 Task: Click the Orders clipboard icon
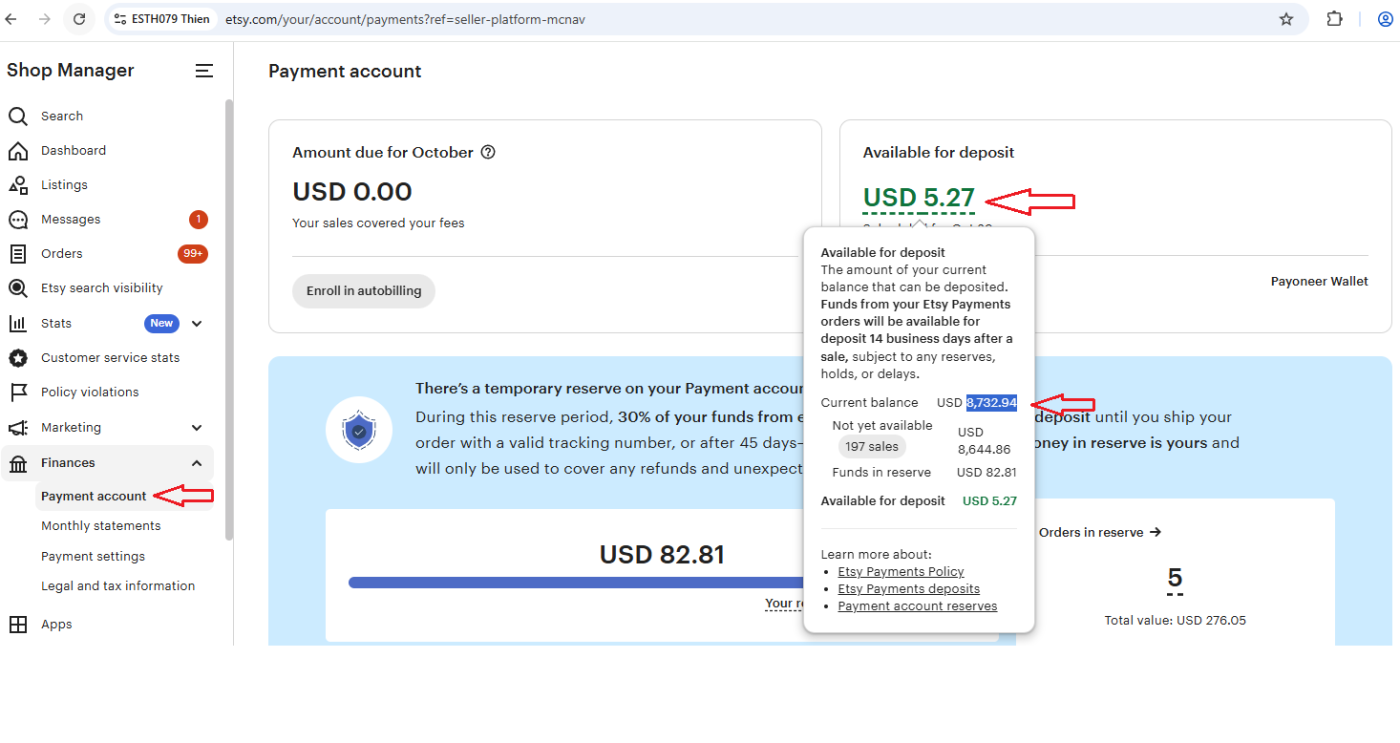(x=18, y=254)
